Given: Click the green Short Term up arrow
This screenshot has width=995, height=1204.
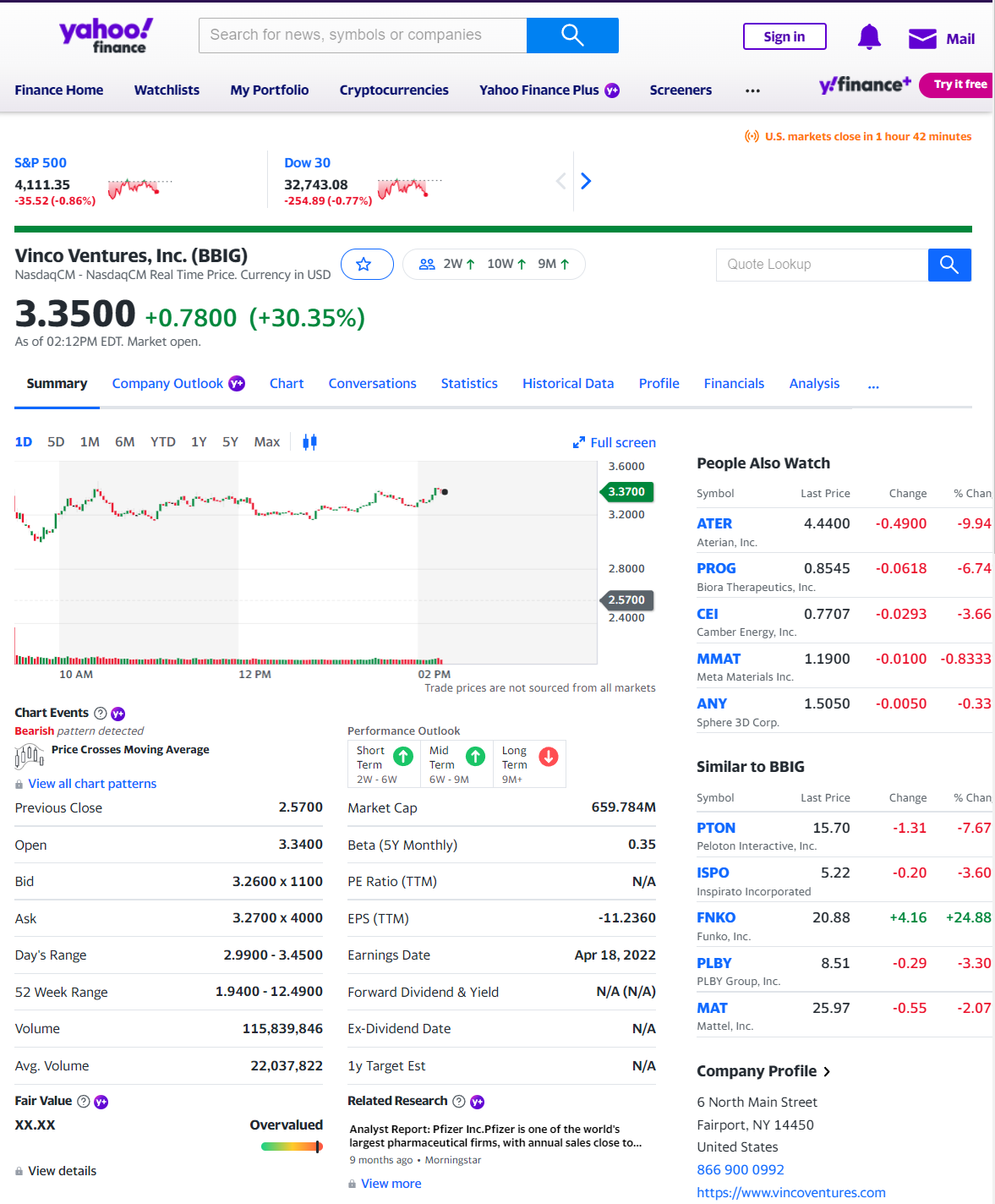Looking at the screenshot, I should point(403,757).
